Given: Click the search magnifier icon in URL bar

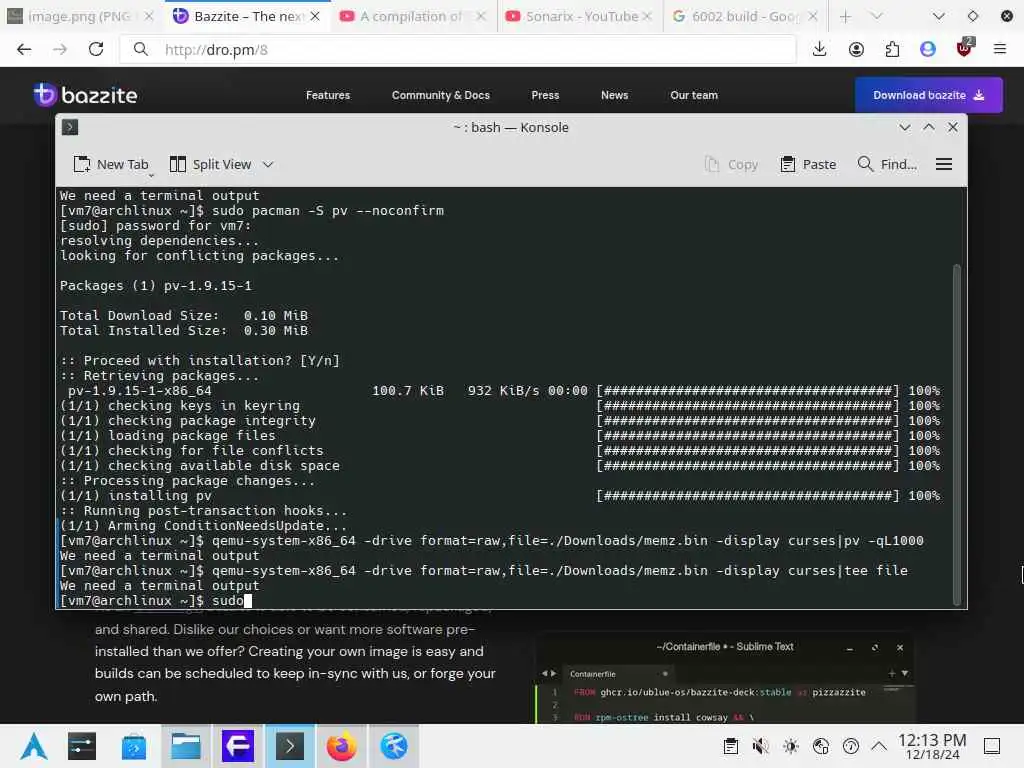Looking at the screenshot, I should [x=140, y=50].
